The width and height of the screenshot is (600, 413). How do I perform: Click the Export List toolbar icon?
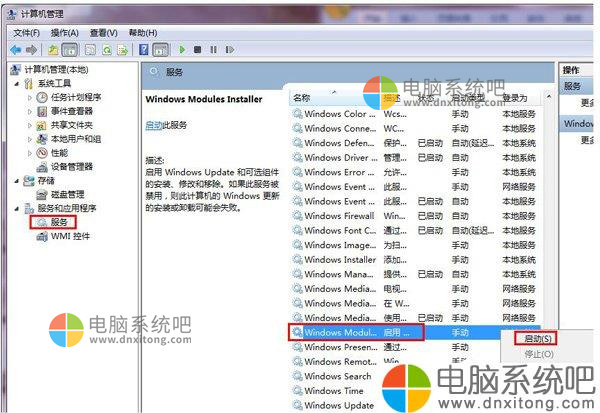[x=122, y=49]
